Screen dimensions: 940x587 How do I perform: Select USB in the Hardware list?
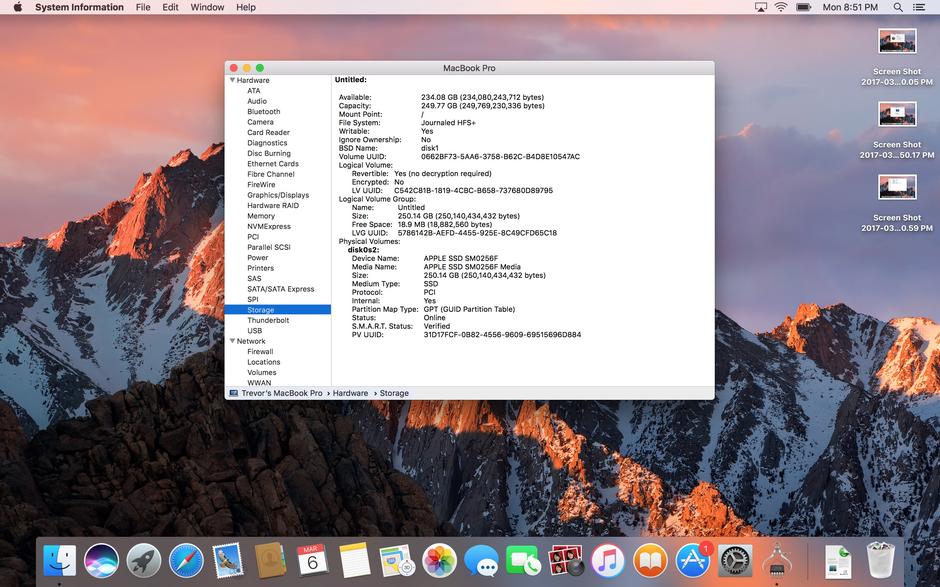[x=254, y=330]
